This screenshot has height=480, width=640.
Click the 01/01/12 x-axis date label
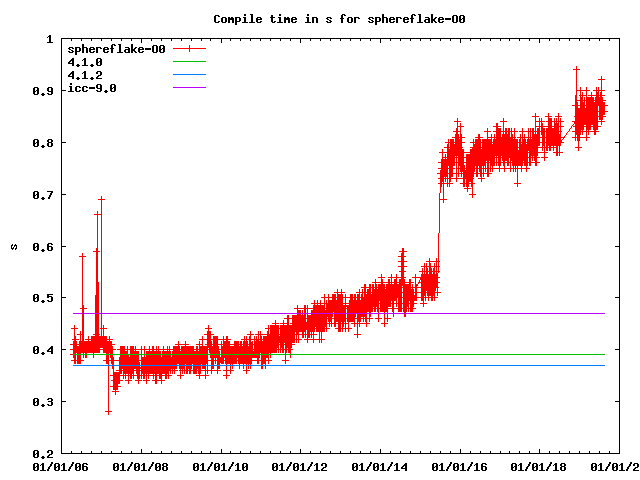click(300, 466)
